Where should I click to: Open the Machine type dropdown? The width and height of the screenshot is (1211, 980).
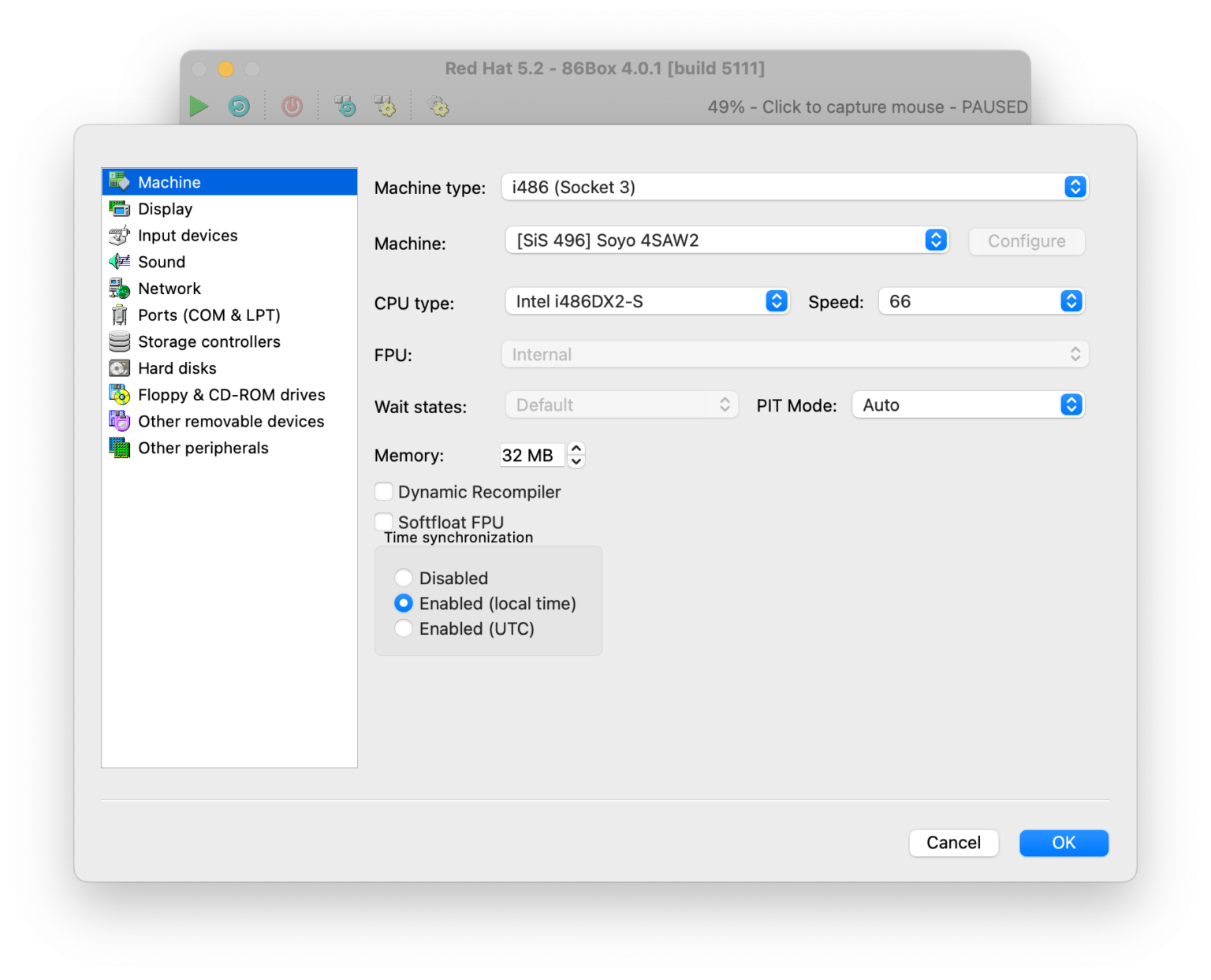794,187
